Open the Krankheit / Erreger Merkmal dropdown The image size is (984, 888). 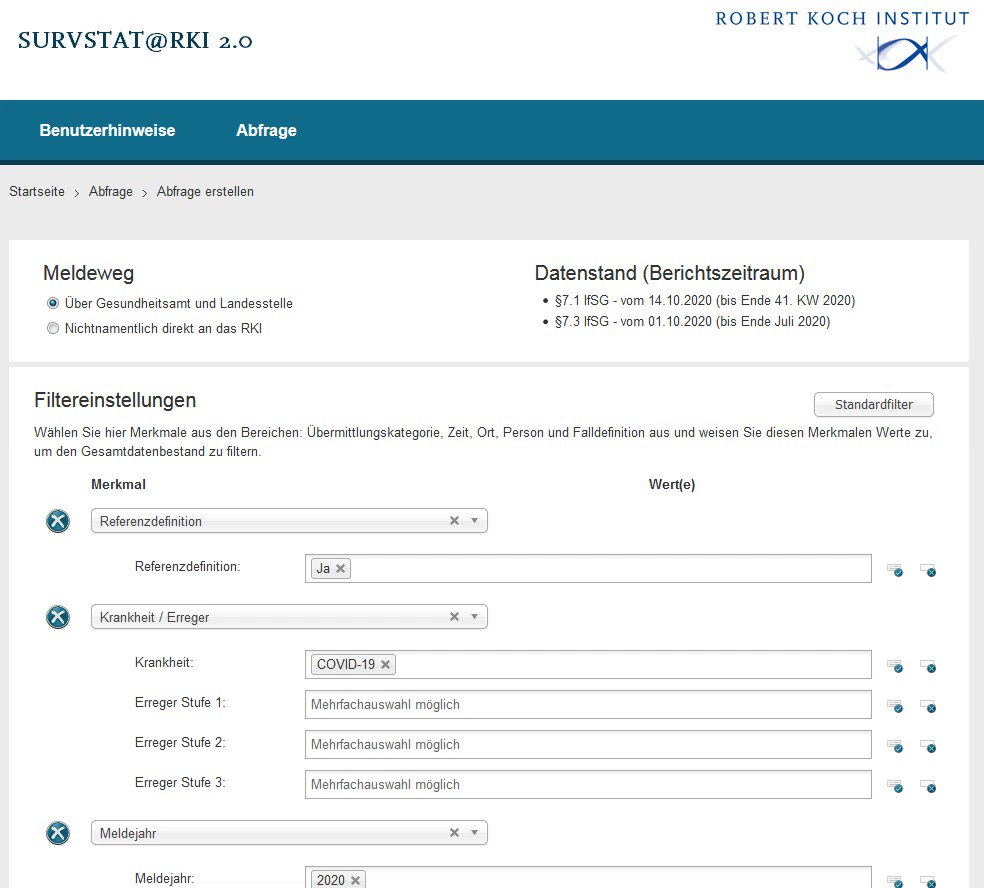[x=289, y=617]
